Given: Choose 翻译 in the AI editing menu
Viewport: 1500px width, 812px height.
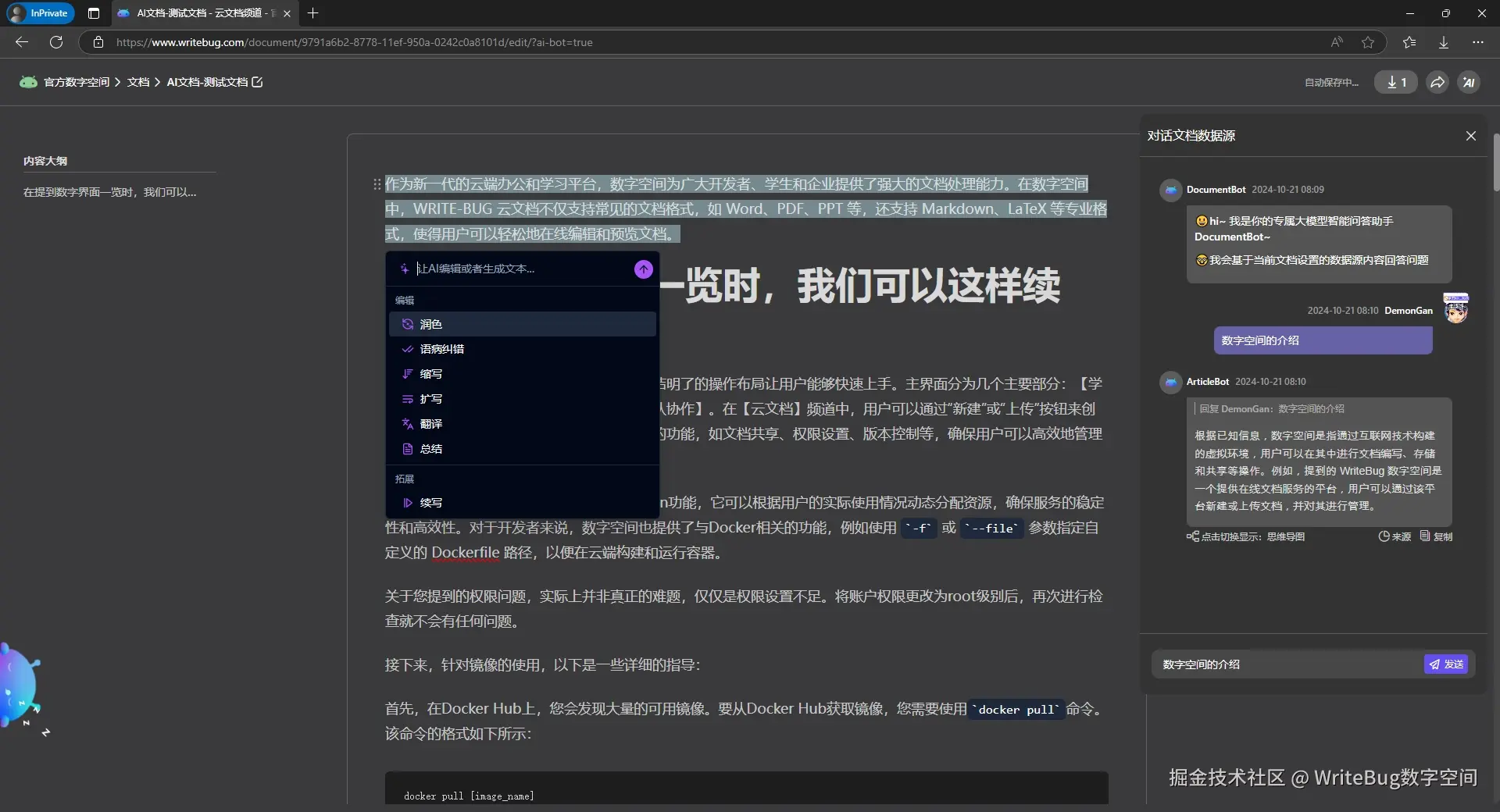Looking at the screenshot, I should 430,424.
